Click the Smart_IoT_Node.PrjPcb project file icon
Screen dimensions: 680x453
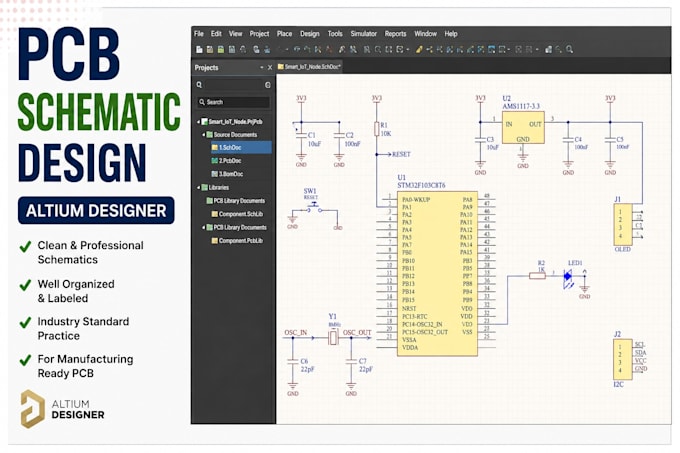point(205,122)
